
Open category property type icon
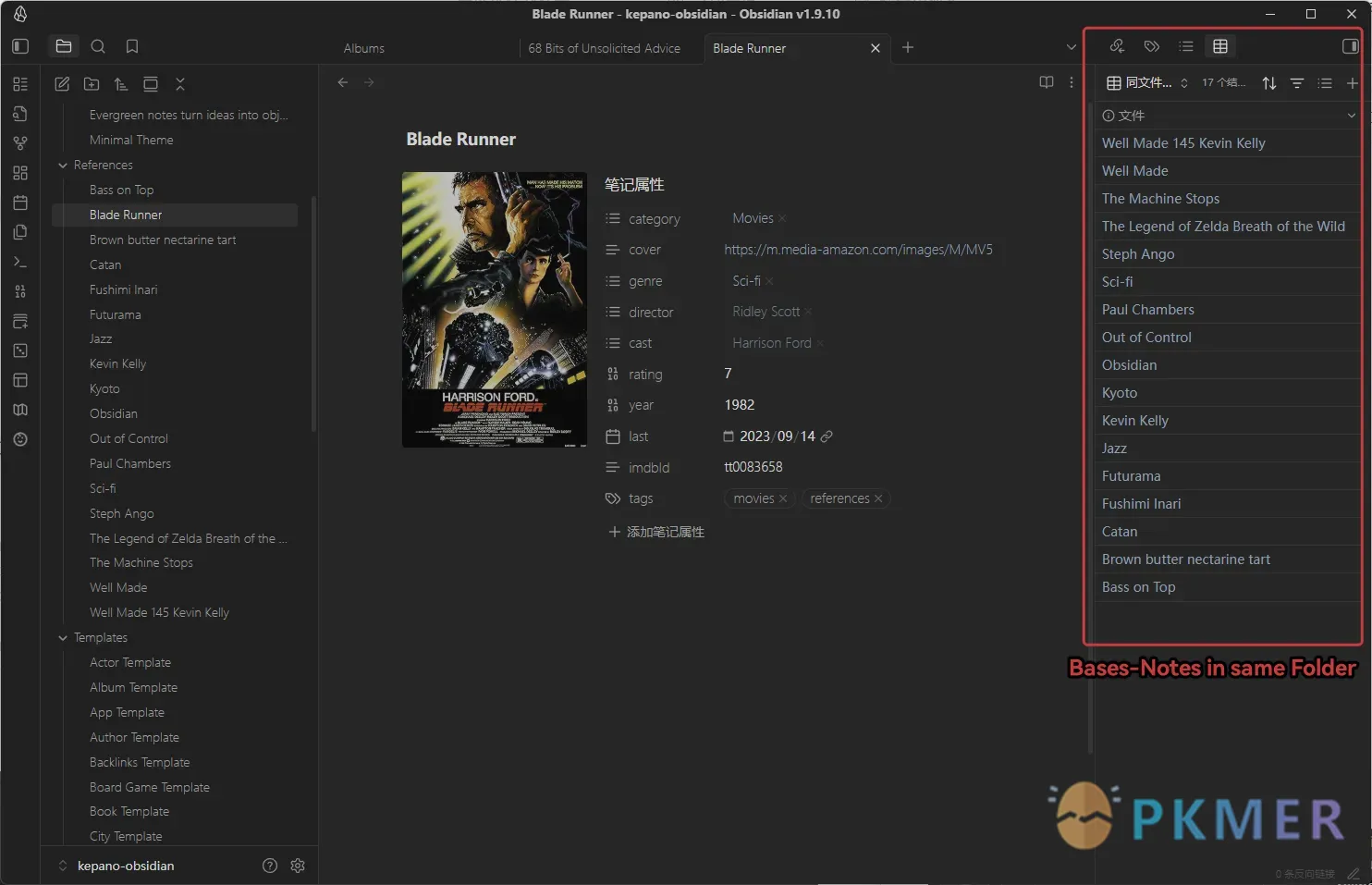pyautogui.click(x=612, y=219)
